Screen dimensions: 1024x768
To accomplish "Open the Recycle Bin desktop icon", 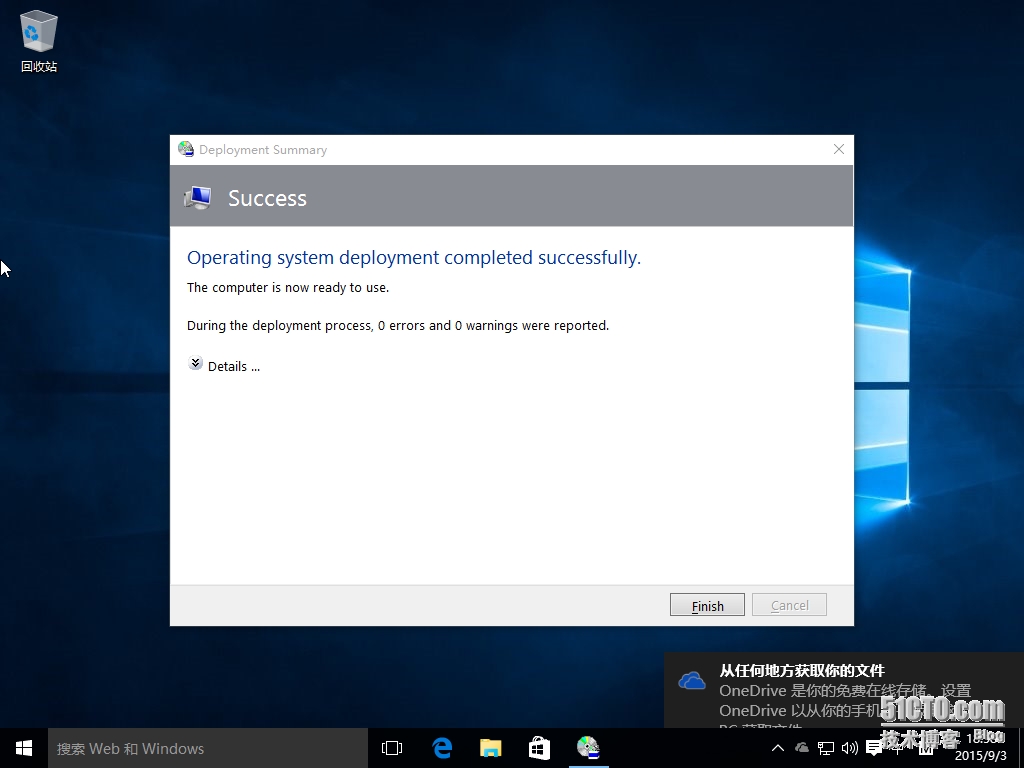I will point(39,40).
